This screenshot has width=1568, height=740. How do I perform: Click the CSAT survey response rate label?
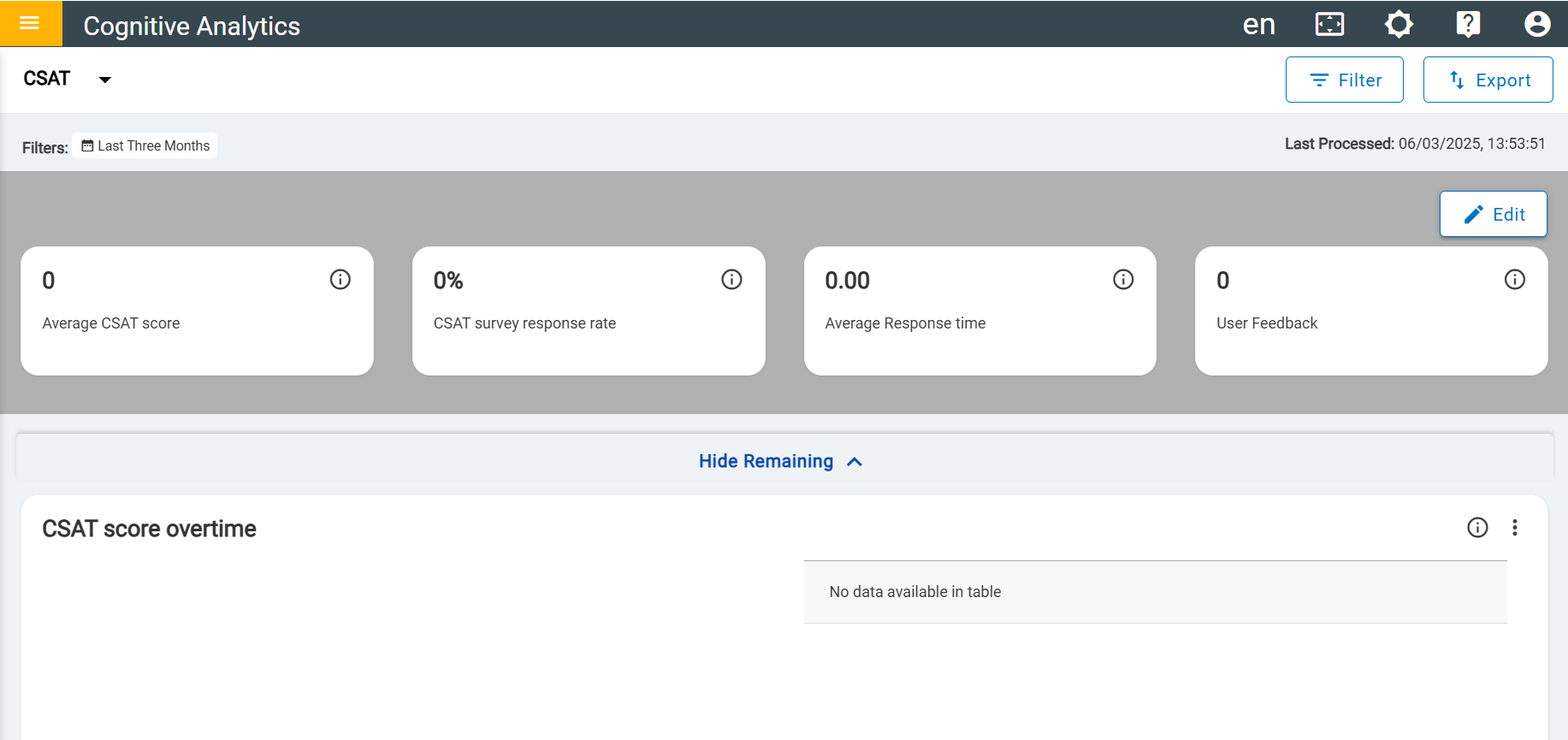524,323
